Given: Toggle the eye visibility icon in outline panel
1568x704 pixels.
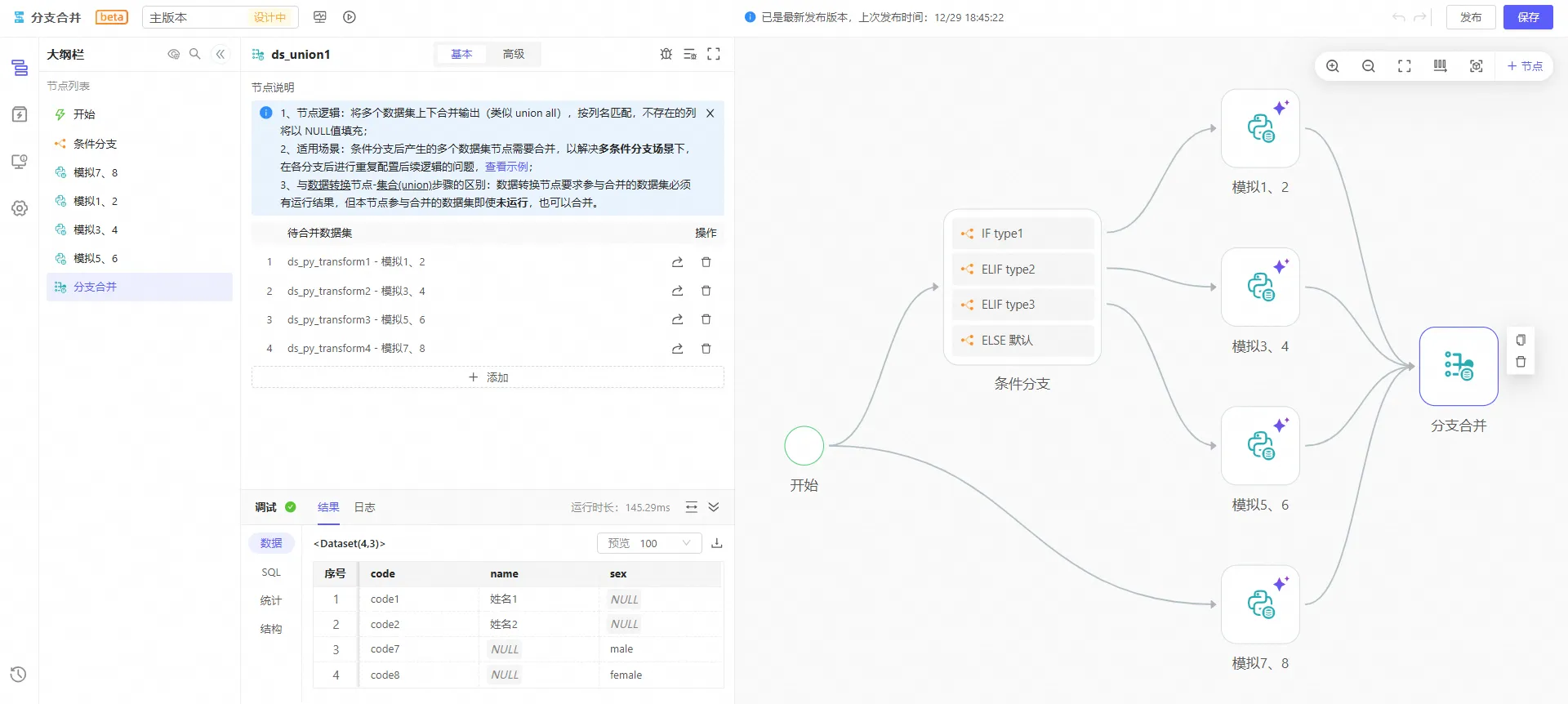Looking at the screenshot, I should (x=173, y=54).
